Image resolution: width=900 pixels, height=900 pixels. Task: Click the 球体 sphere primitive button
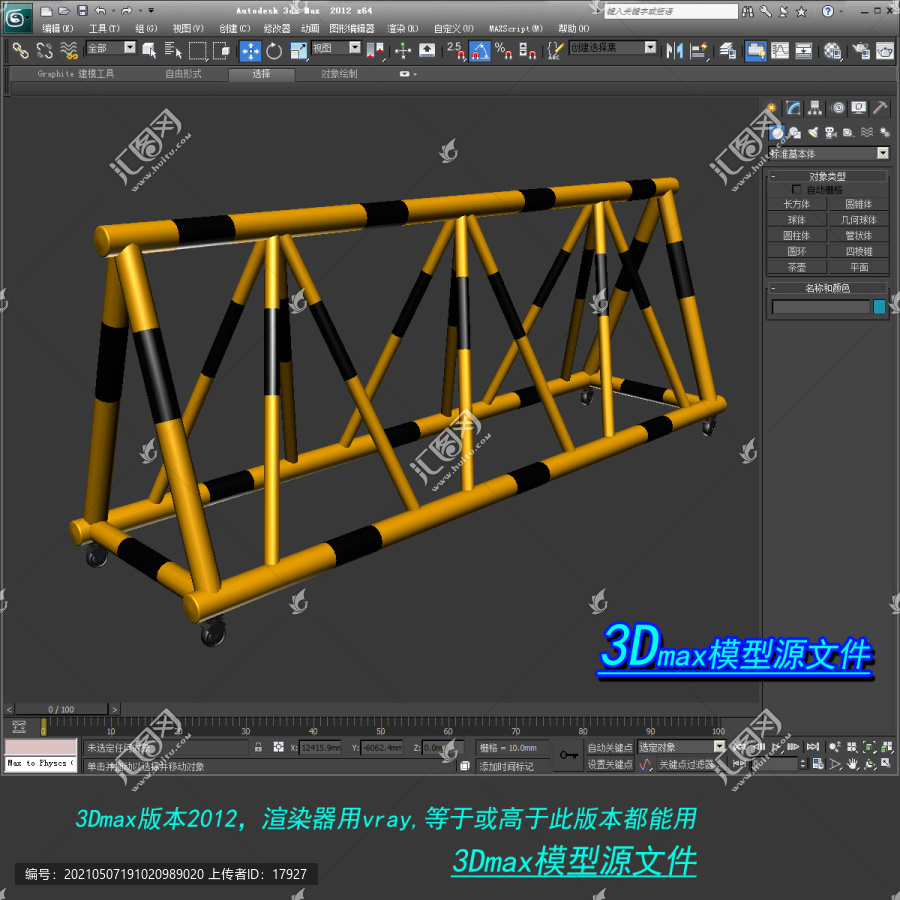click(x=796, y=220)
